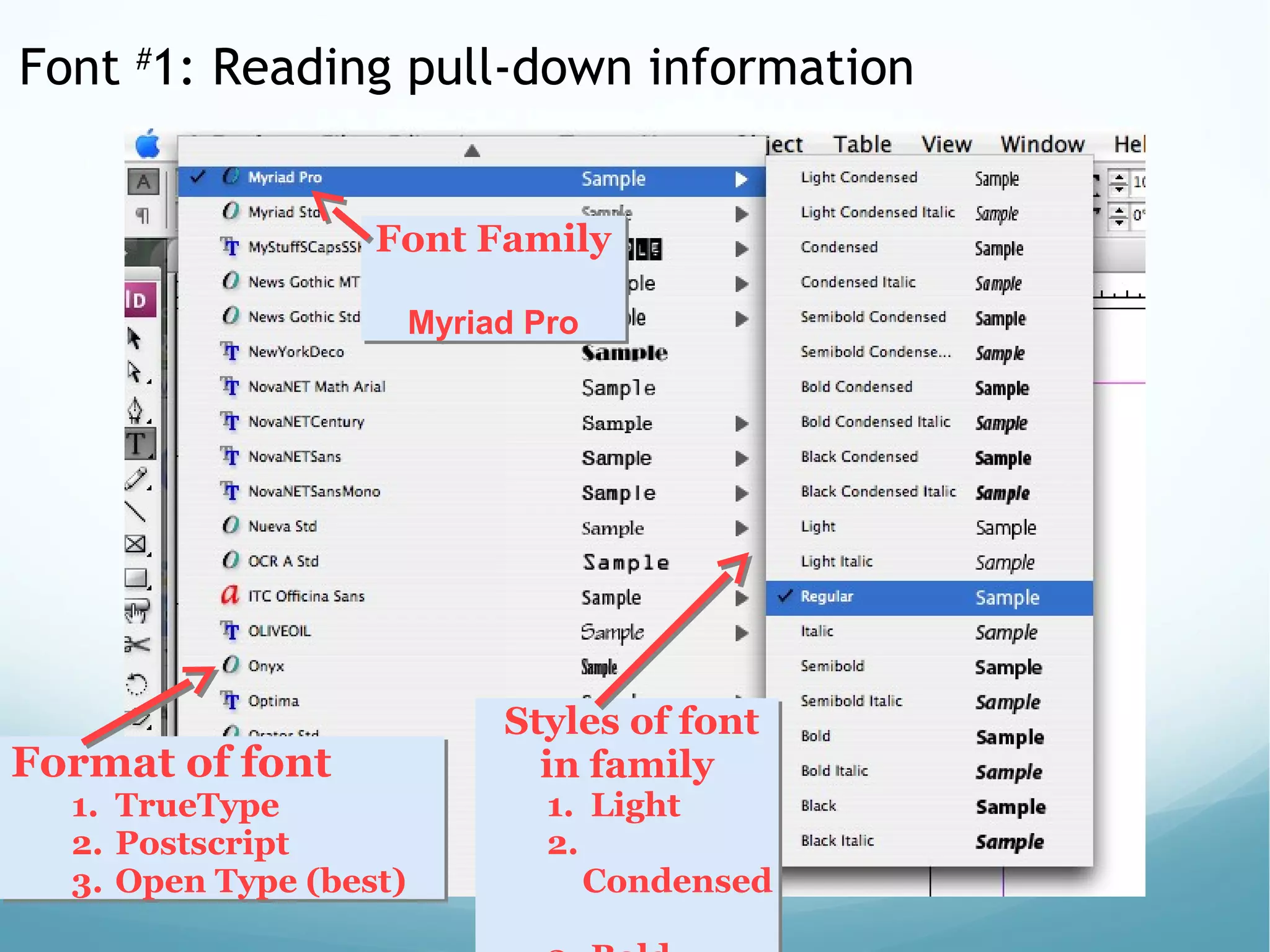
Task: Open the Table menu
Action: pos(862,144)
